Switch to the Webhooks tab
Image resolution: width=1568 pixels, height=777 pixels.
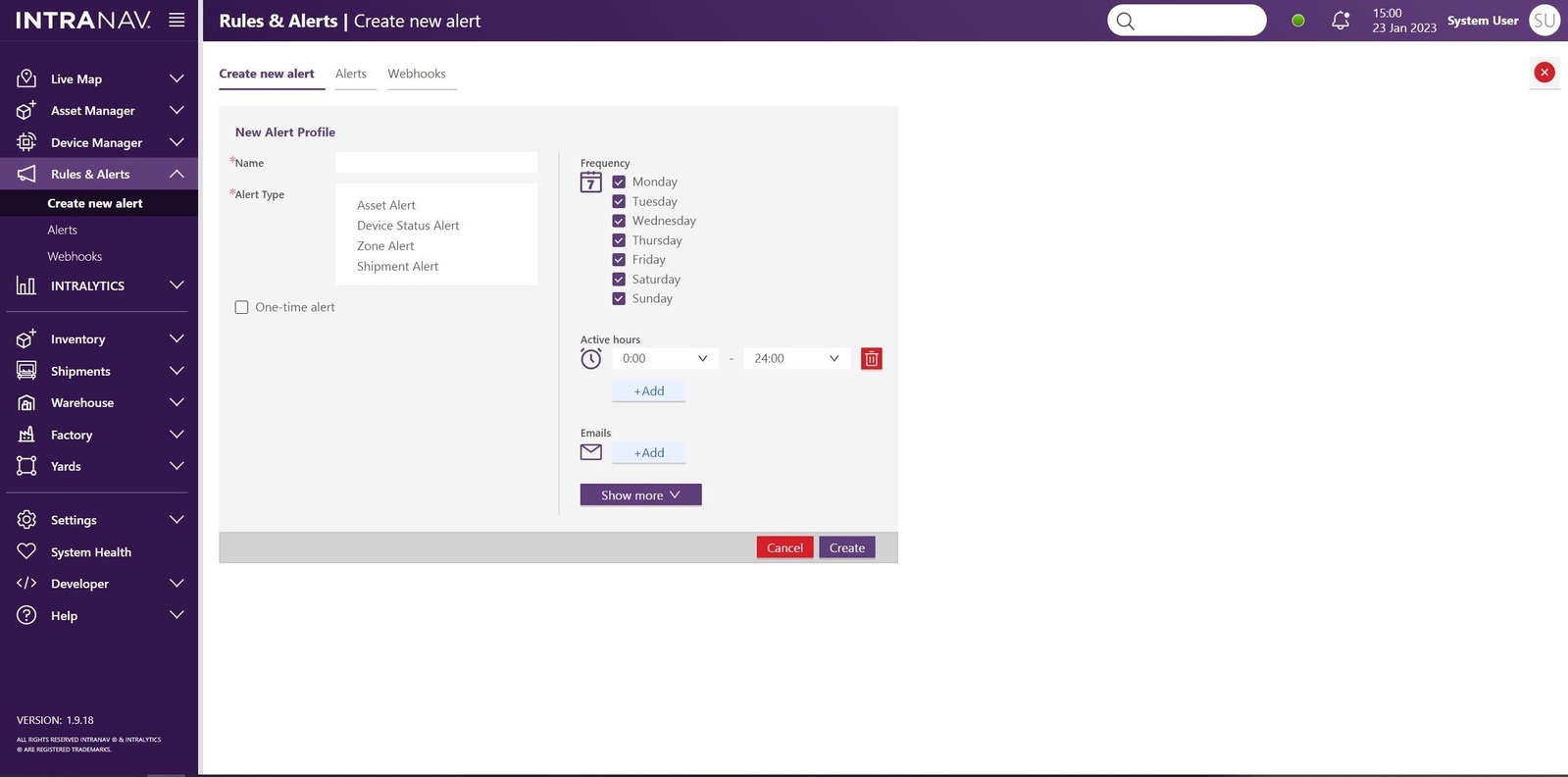pyautogui.click(x=416, y=74)
